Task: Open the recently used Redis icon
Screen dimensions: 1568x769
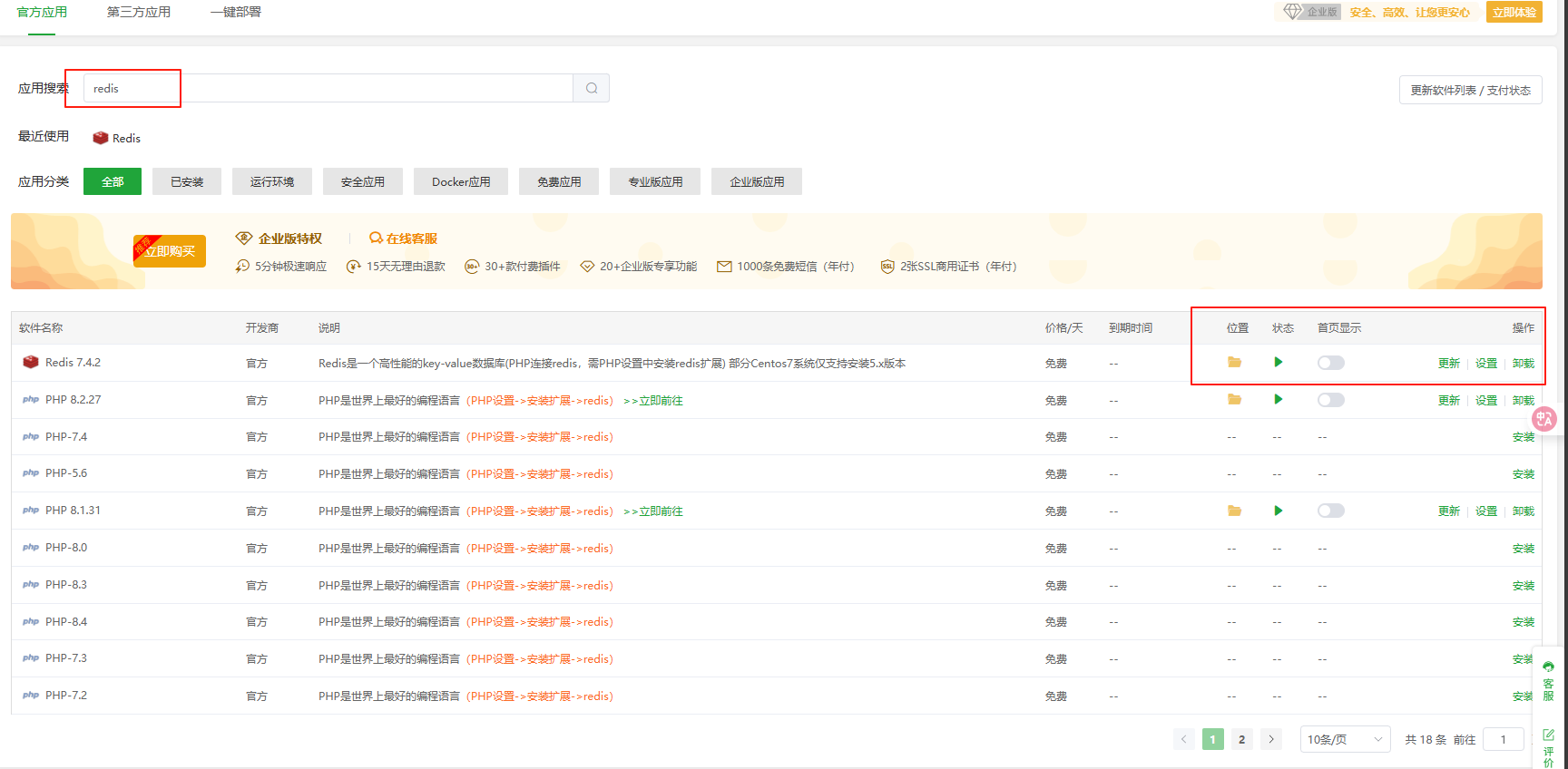Action: tap(101, 138)
